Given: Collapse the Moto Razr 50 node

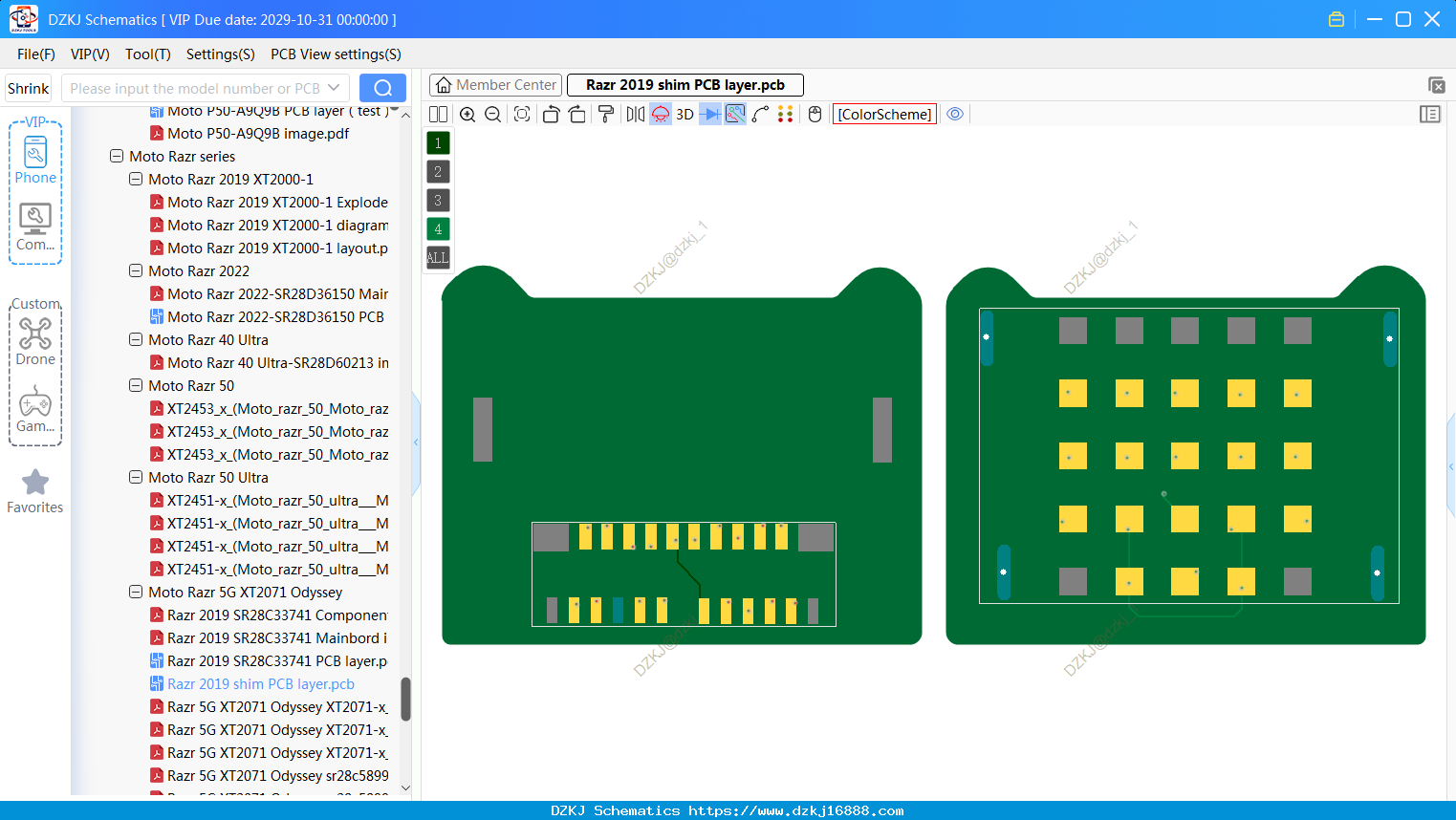Looking at the screenshot, I should pyautogui.click(x=136, y=385).
